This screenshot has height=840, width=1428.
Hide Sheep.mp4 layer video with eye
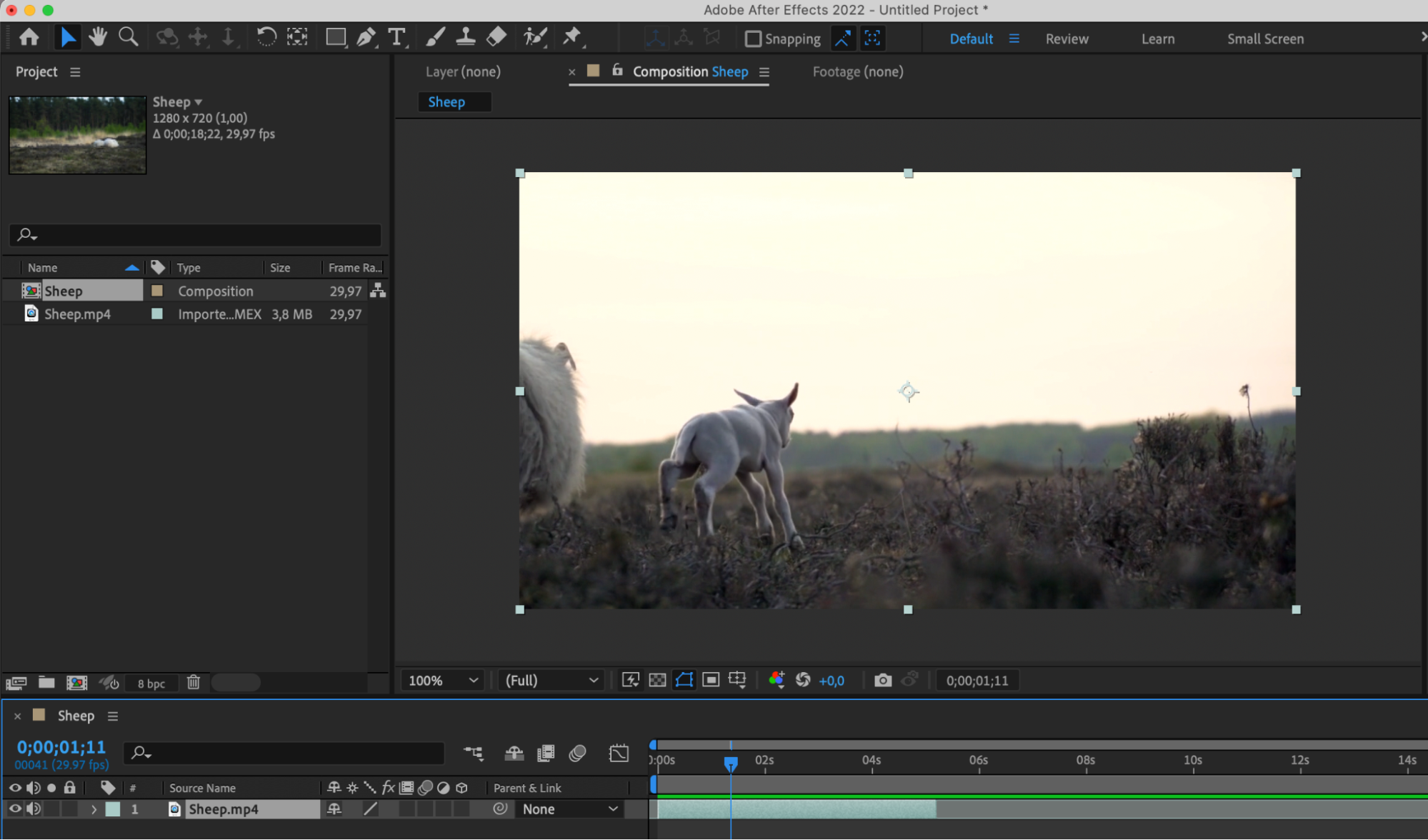[x=14, y=809]
